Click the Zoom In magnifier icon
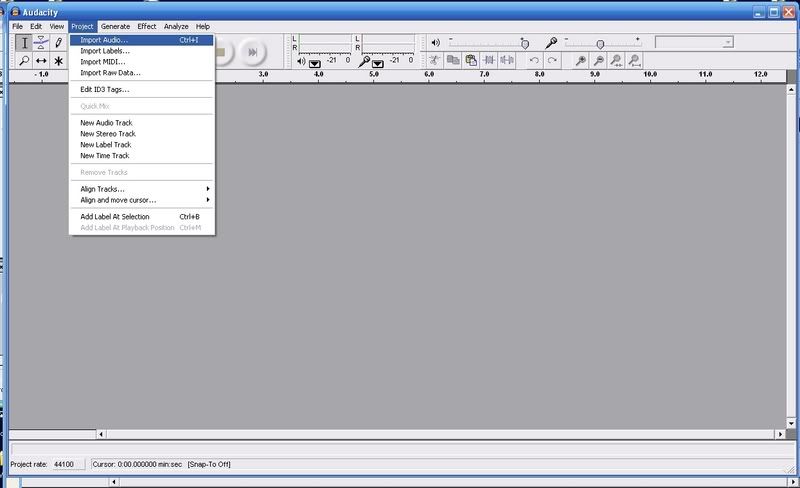The image size is (800, 488). tap(581, 61)
